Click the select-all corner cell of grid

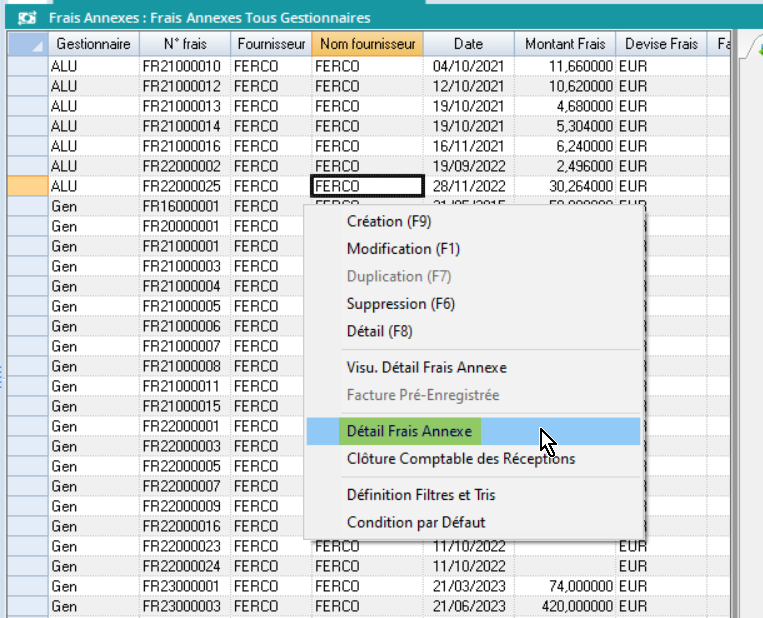coord(27,44)
